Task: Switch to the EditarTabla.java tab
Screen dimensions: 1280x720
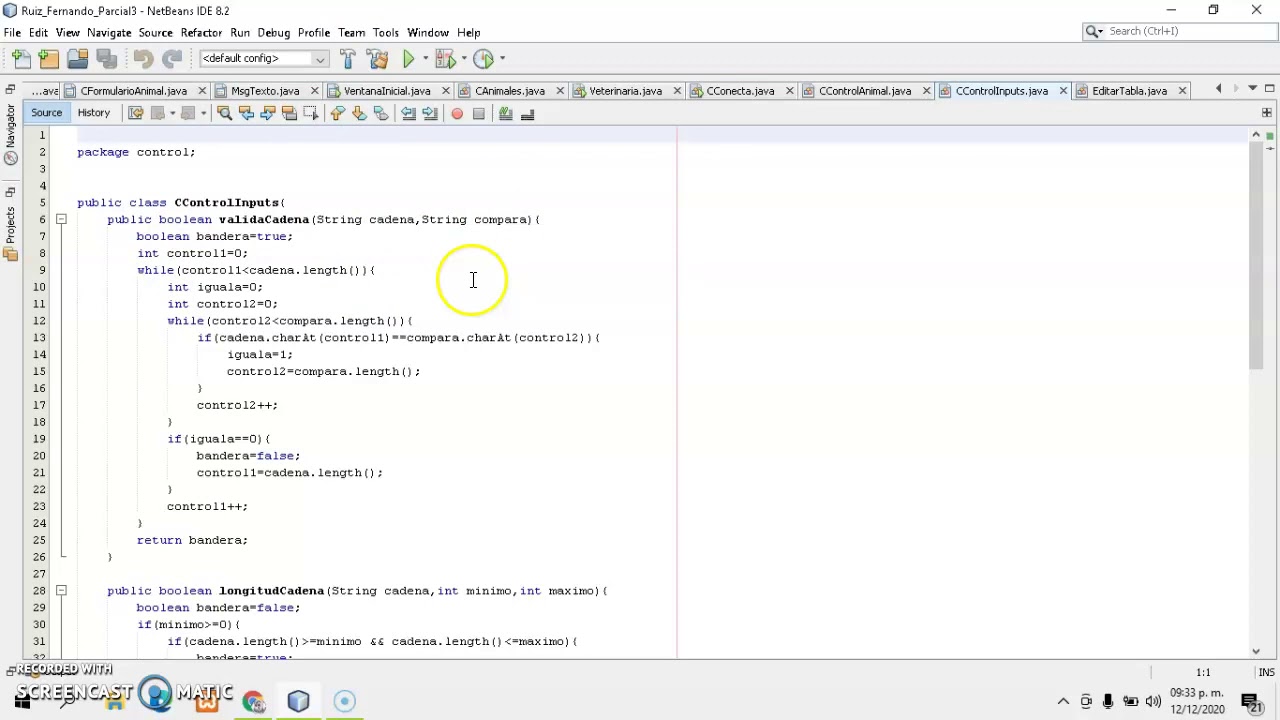Action: point(1129,91)
